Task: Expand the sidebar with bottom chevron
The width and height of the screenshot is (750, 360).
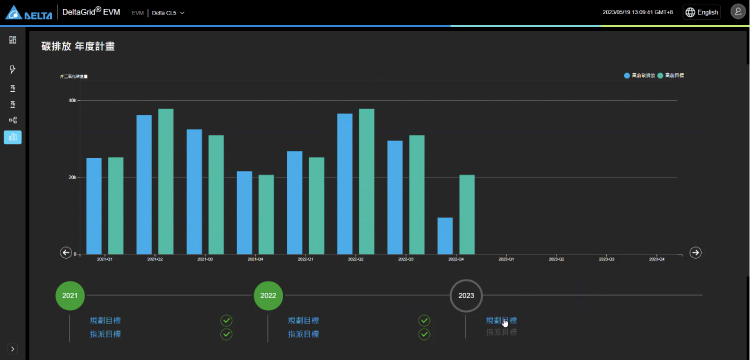Action: [13, 349]
